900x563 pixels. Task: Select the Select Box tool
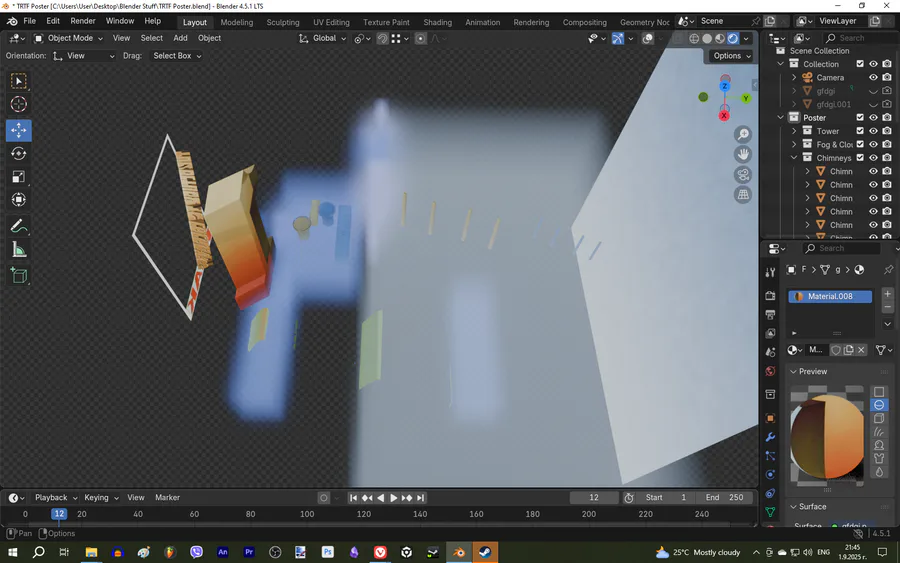18,81
